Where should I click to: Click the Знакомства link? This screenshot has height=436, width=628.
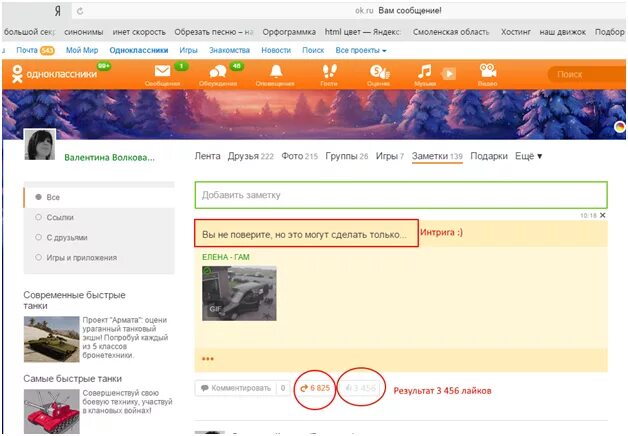[229, 50]
